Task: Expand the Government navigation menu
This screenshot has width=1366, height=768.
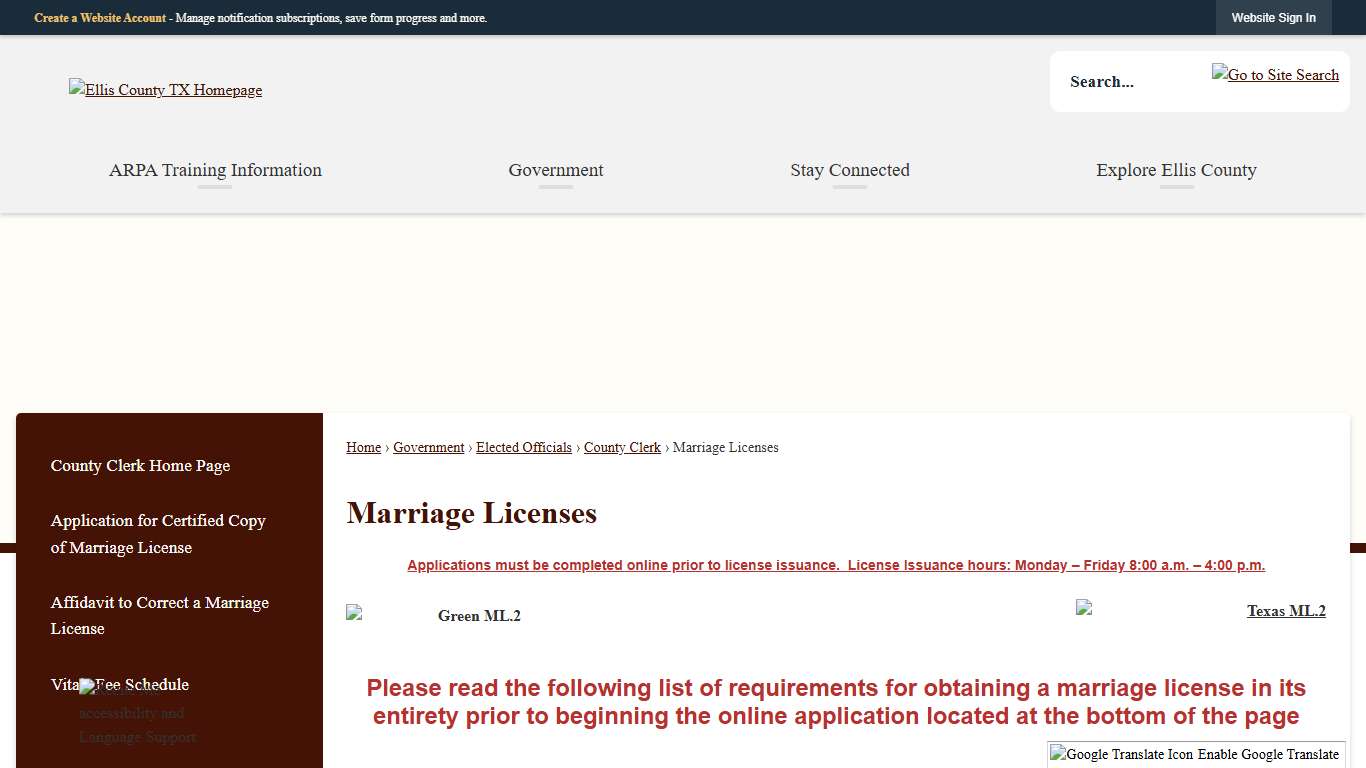Action: [x=556, y=170]
